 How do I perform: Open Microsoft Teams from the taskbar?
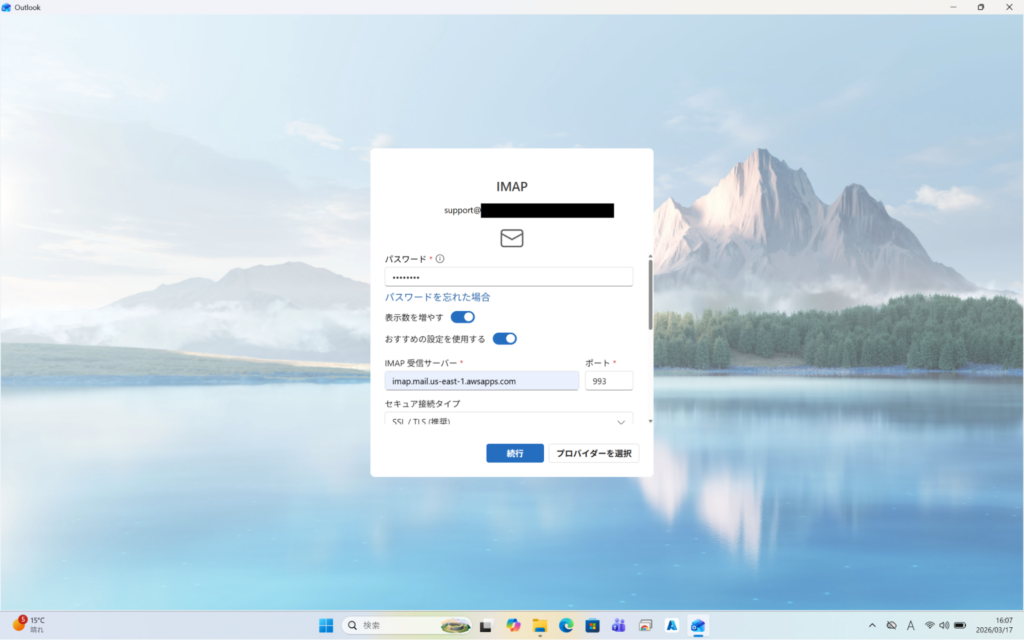pos(618,625)
